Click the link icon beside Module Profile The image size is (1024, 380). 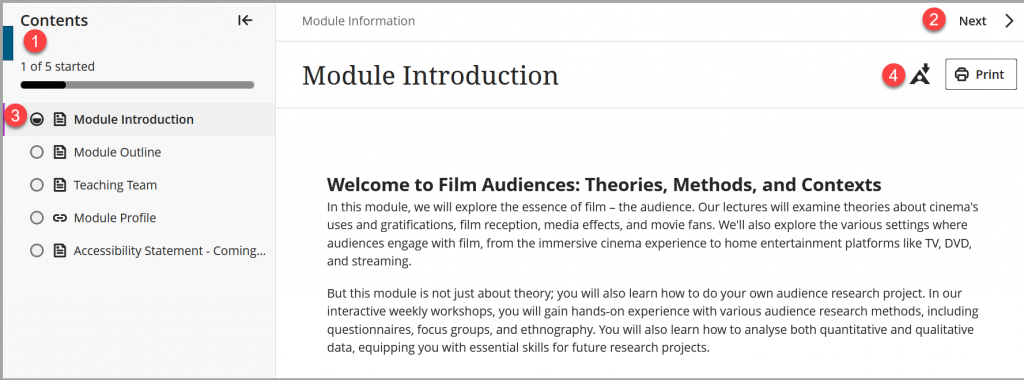coord(59,218)
